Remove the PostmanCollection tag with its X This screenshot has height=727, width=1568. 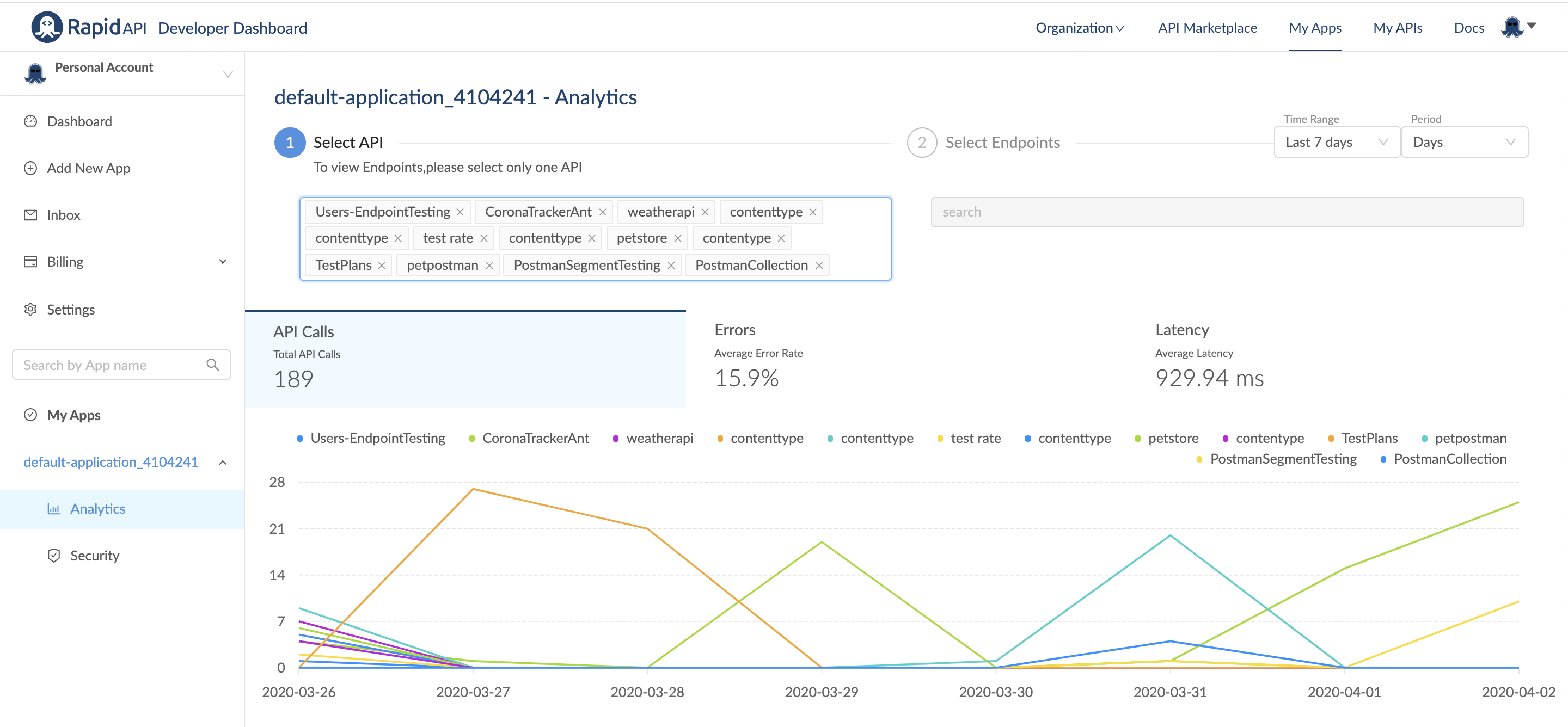819,265
